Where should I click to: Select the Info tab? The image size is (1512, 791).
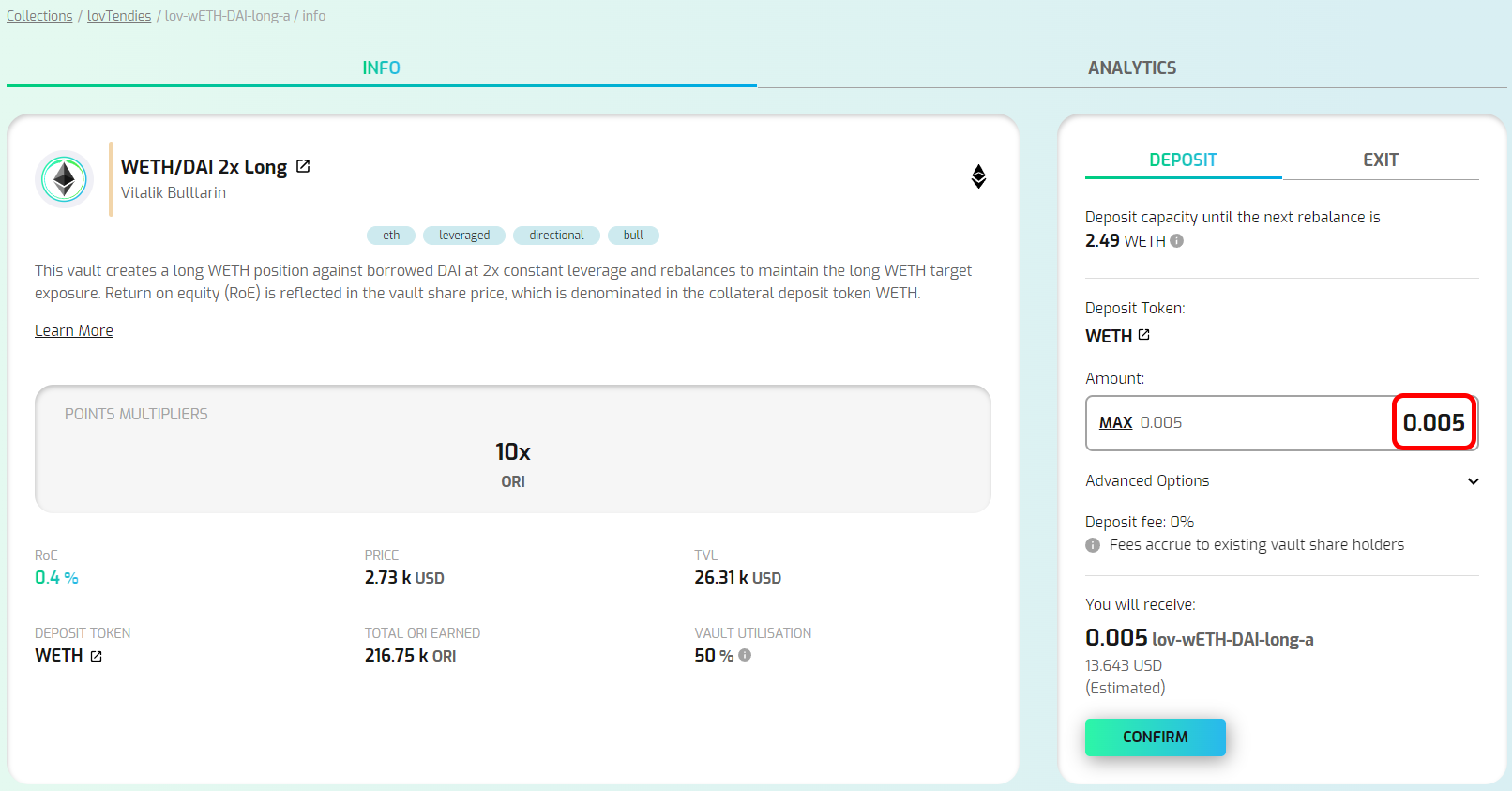381,68
